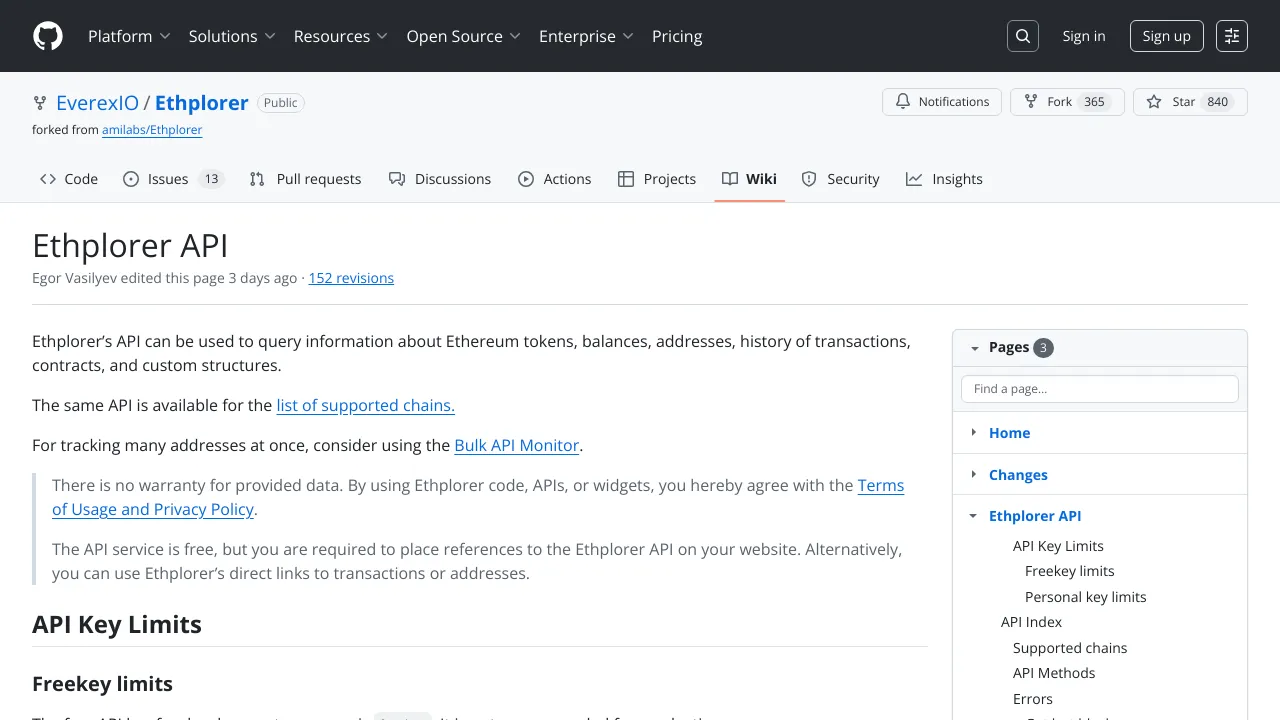The width and height of the screenshot is (1280, 720).
Task: Click the Star 840 button
Action: 1190,102
